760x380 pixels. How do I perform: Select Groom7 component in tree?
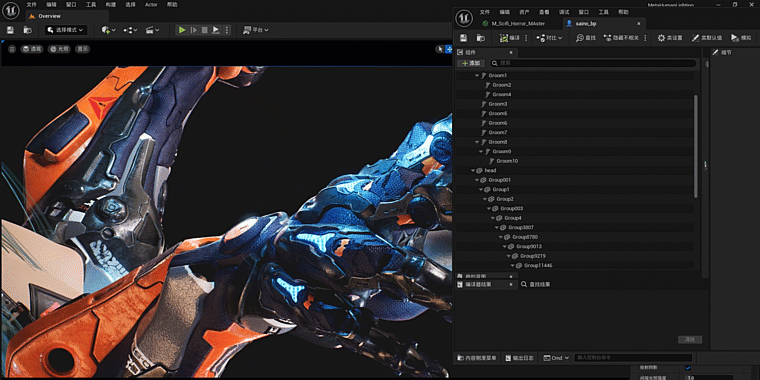click(498, 132)
